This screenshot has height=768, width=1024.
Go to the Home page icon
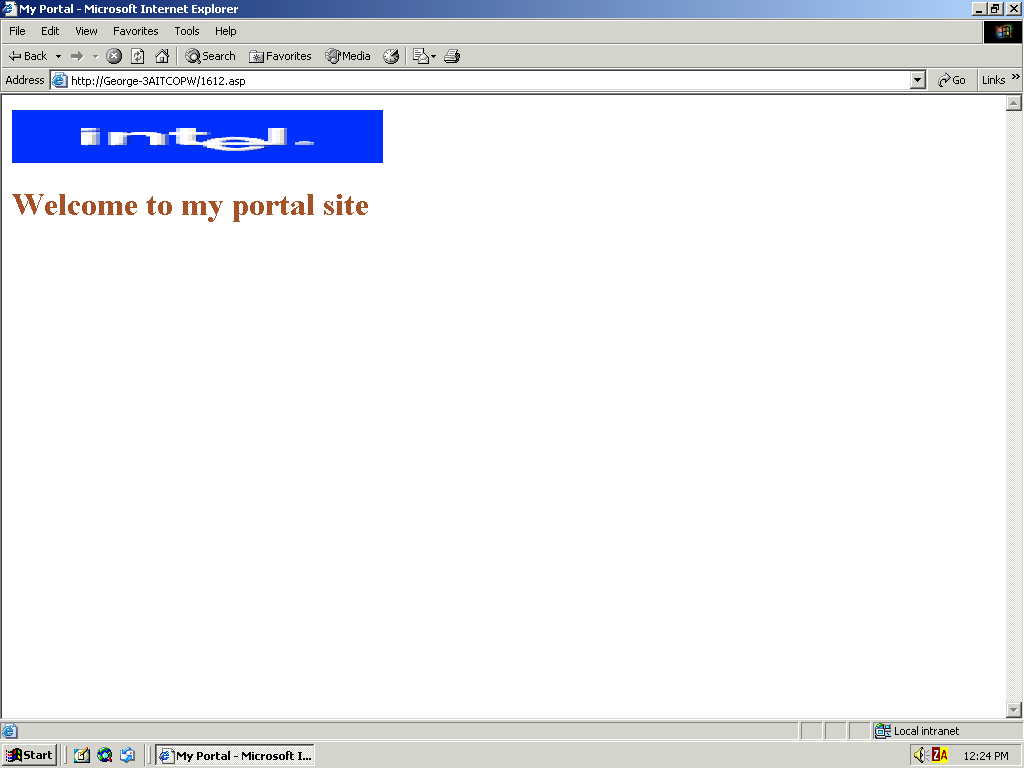point(162,56)
